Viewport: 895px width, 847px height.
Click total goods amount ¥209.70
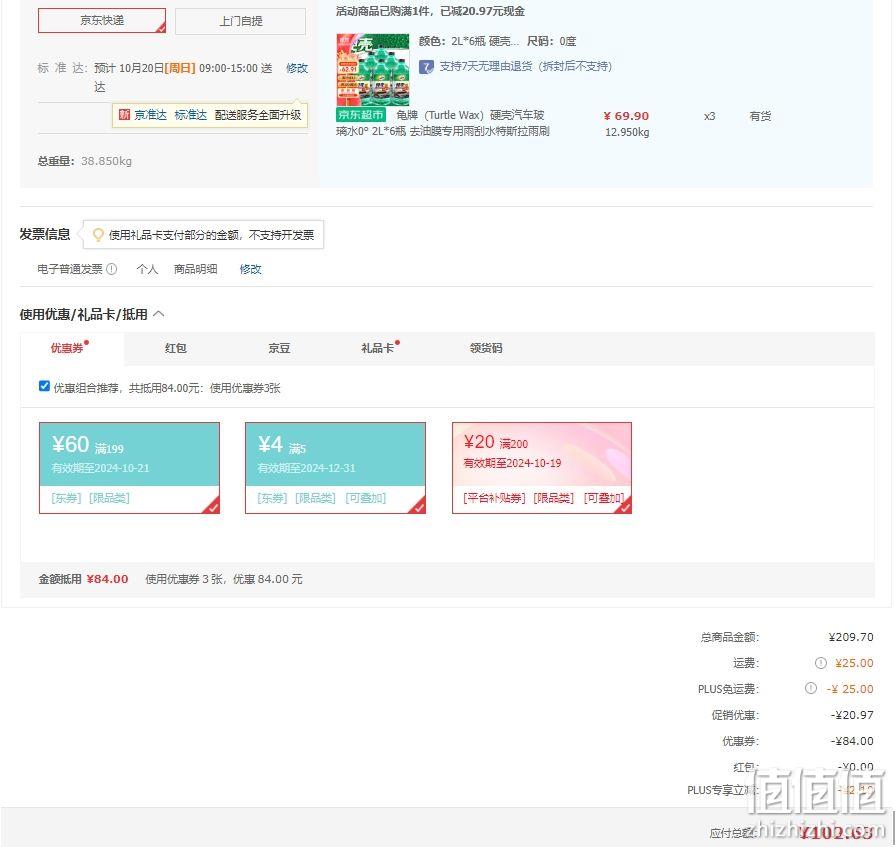click(x=851, y=638)
